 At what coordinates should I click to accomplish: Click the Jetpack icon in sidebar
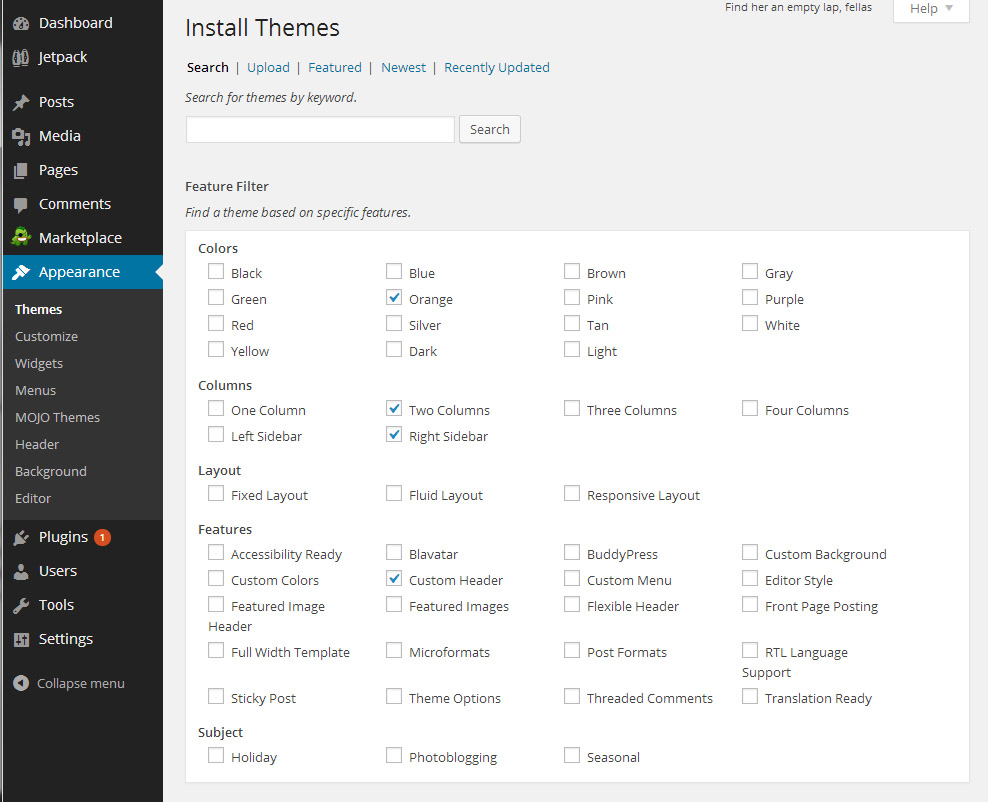[21, 57]
